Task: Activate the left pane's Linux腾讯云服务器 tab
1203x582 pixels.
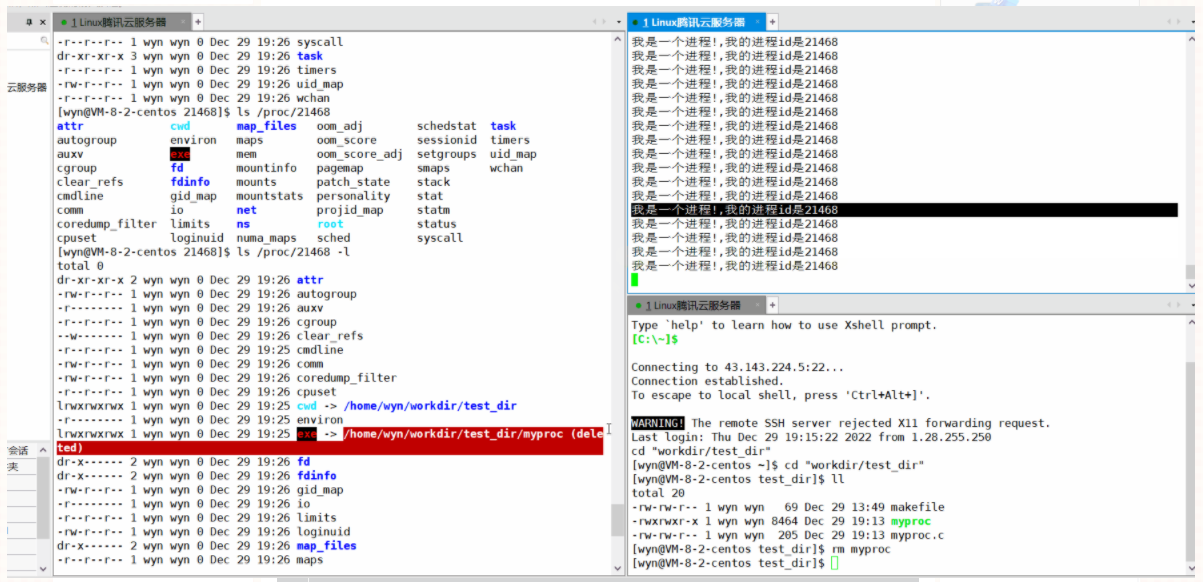Action: click(x=123, y=21)
